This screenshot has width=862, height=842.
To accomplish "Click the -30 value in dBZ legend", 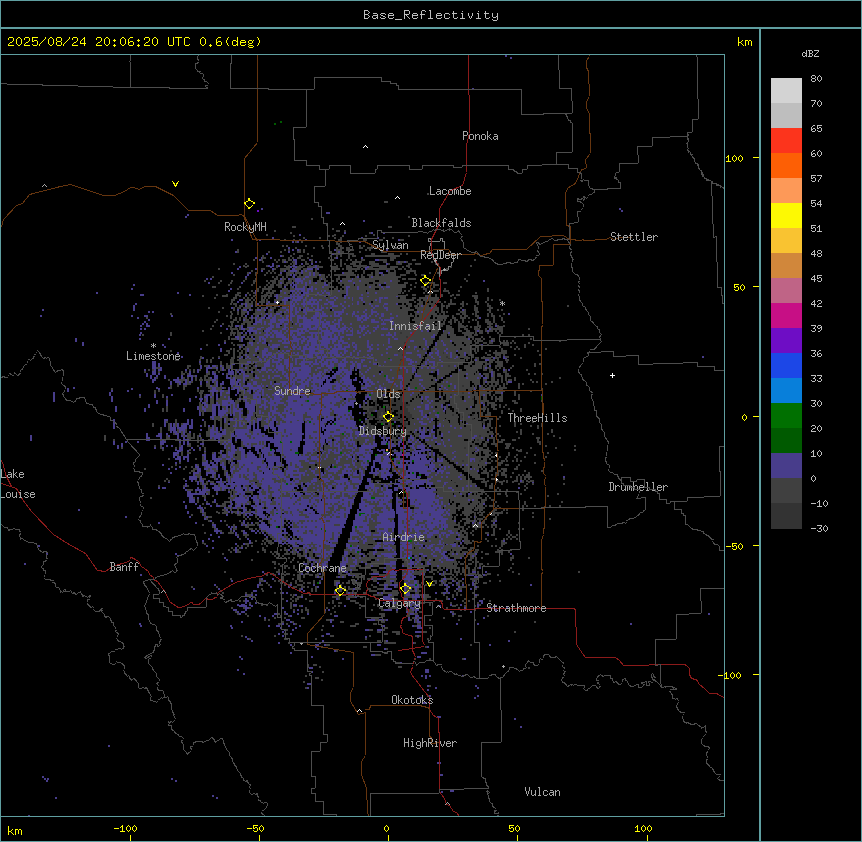I will 819,528.
